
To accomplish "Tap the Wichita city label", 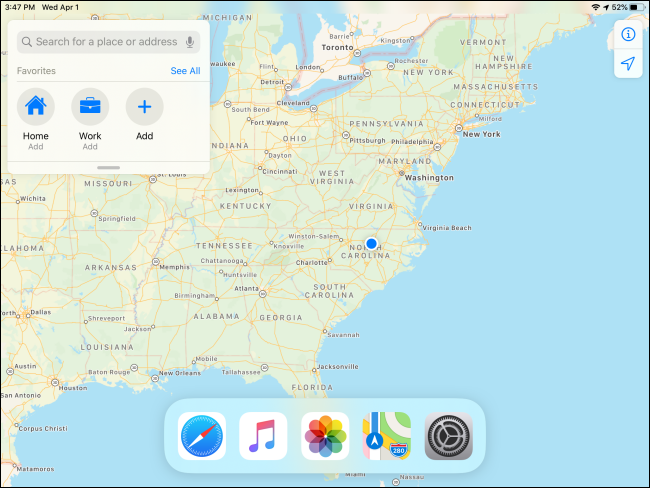I will (x=33, y=198).
